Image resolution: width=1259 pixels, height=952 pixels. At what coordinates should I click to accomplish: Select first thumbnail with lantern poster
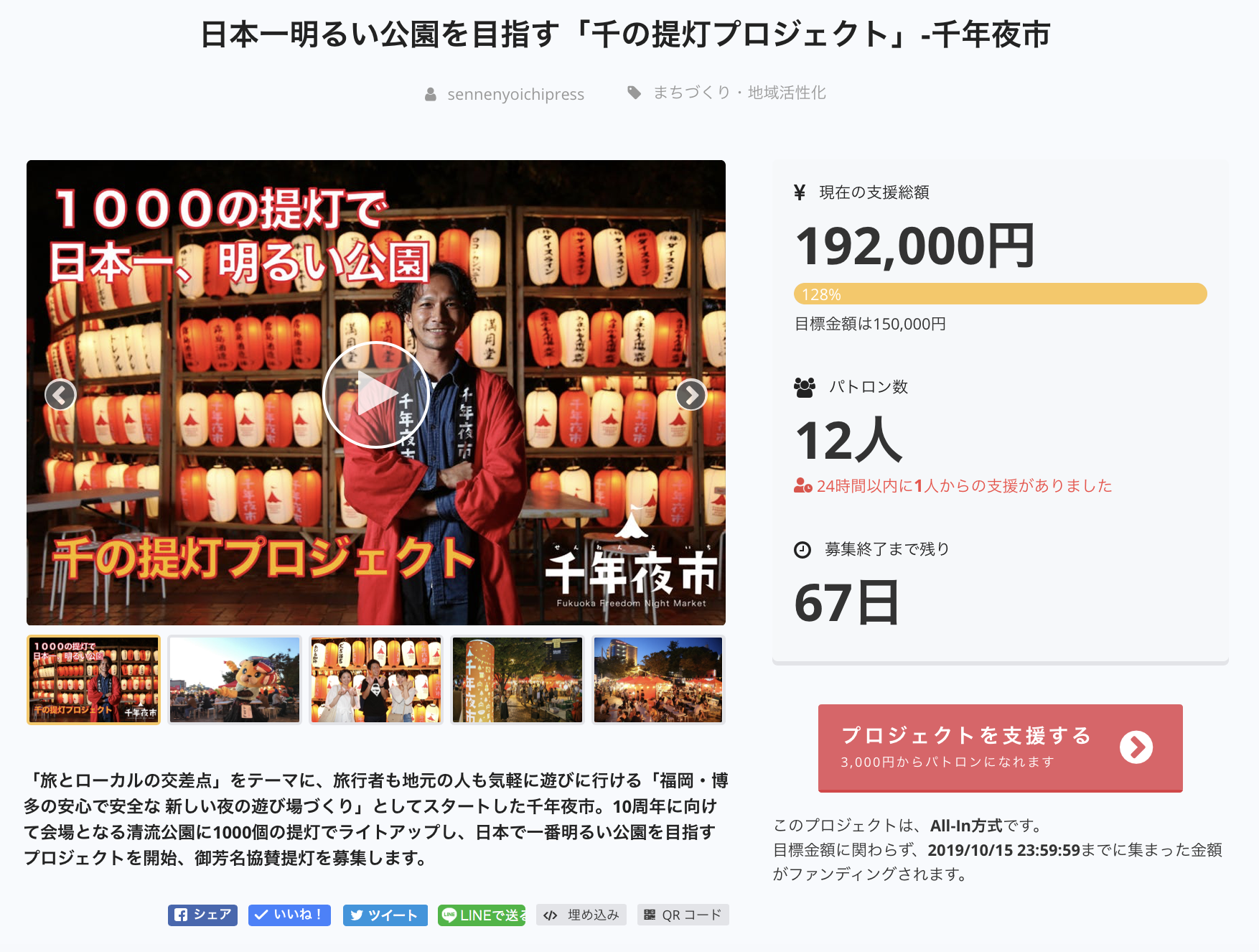point(93,680)
